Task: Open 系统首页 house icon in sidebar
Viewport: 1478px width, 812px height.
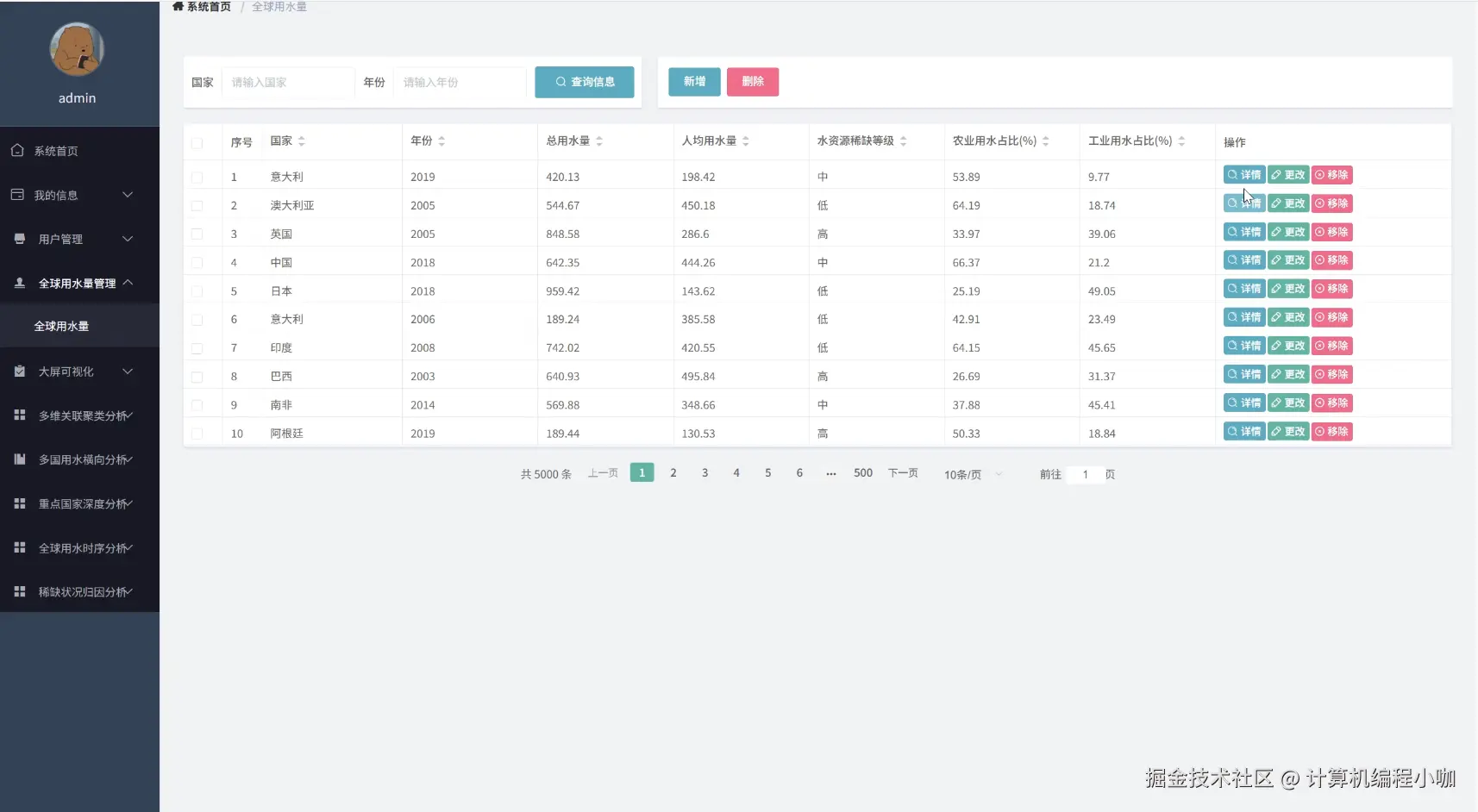Action: 17,150
